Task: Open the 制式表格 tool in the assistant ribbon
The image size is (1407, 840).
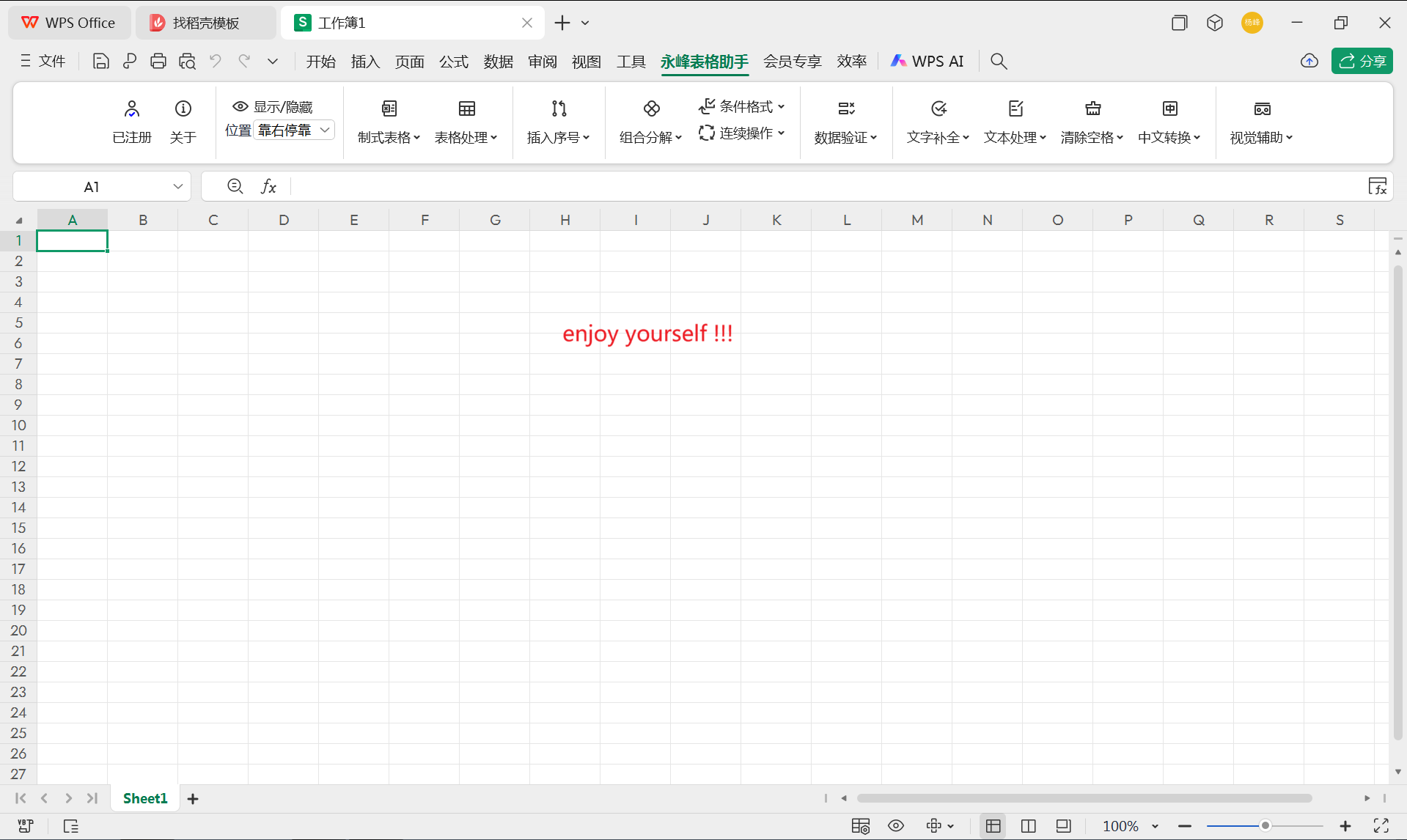Action: (389, 121)
